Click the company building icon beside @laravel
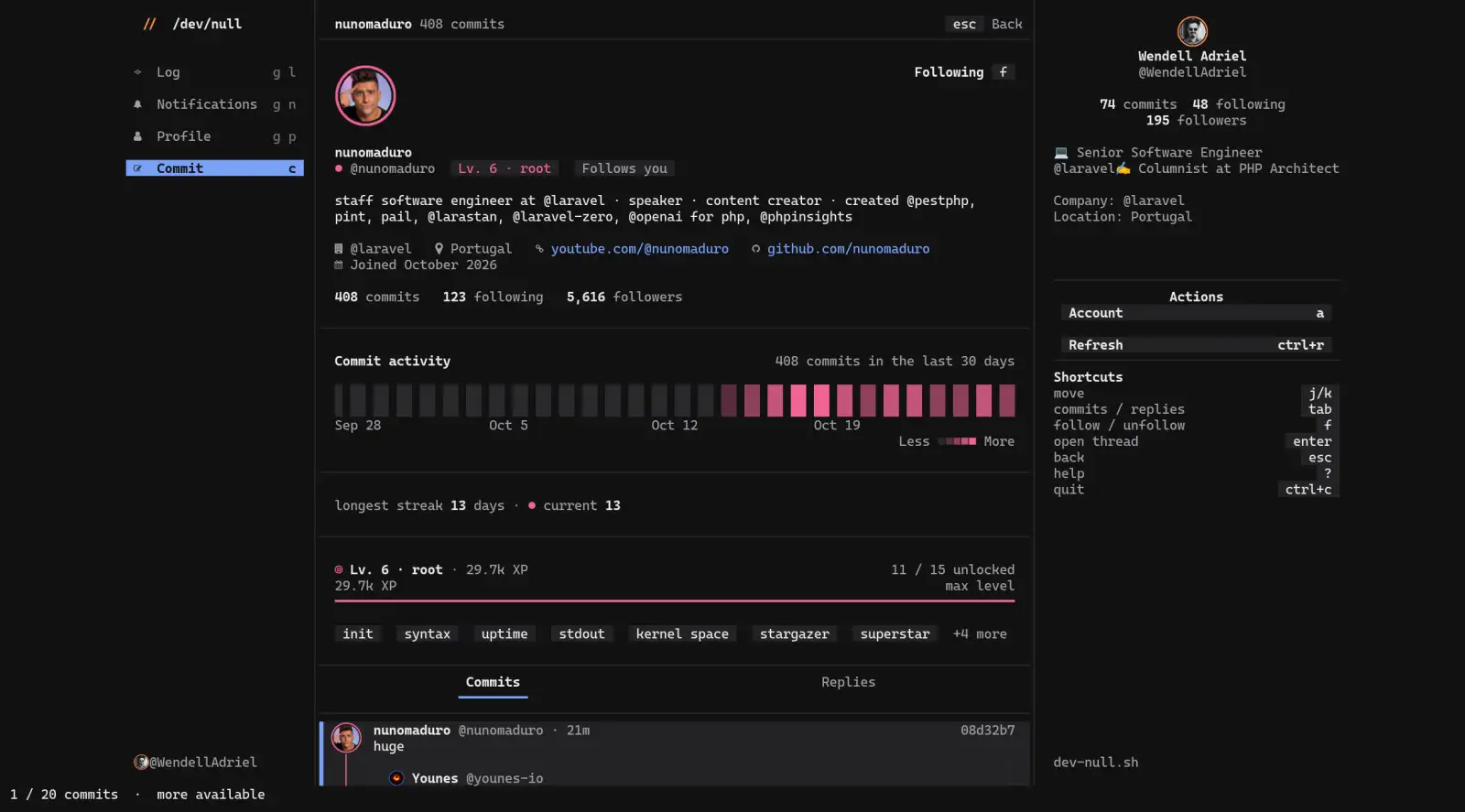The height and width of the screenshot is (812, 1465). tap(339, 249)
